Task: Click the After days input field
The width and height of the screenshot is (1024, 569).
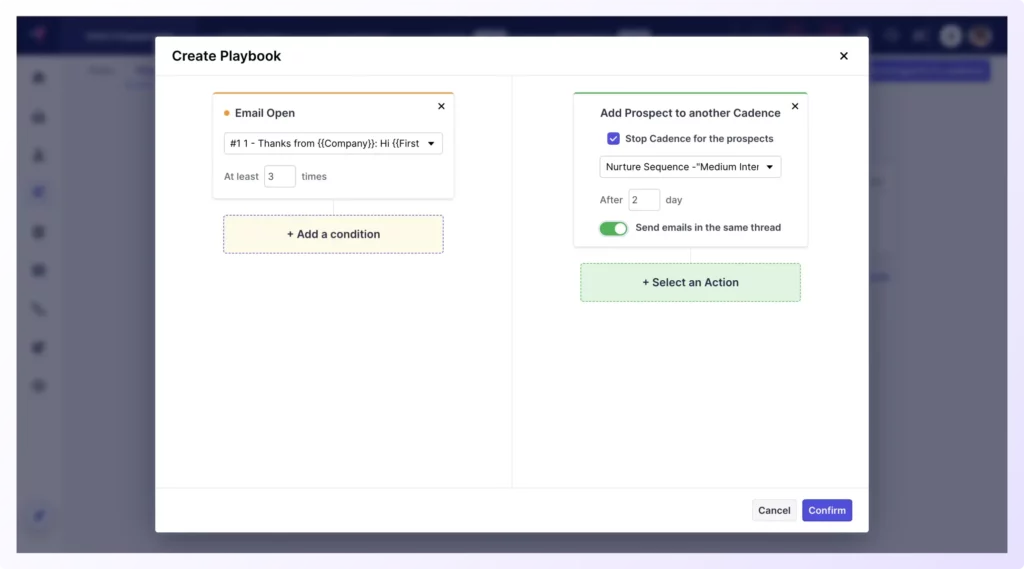Action: [644, 200]
